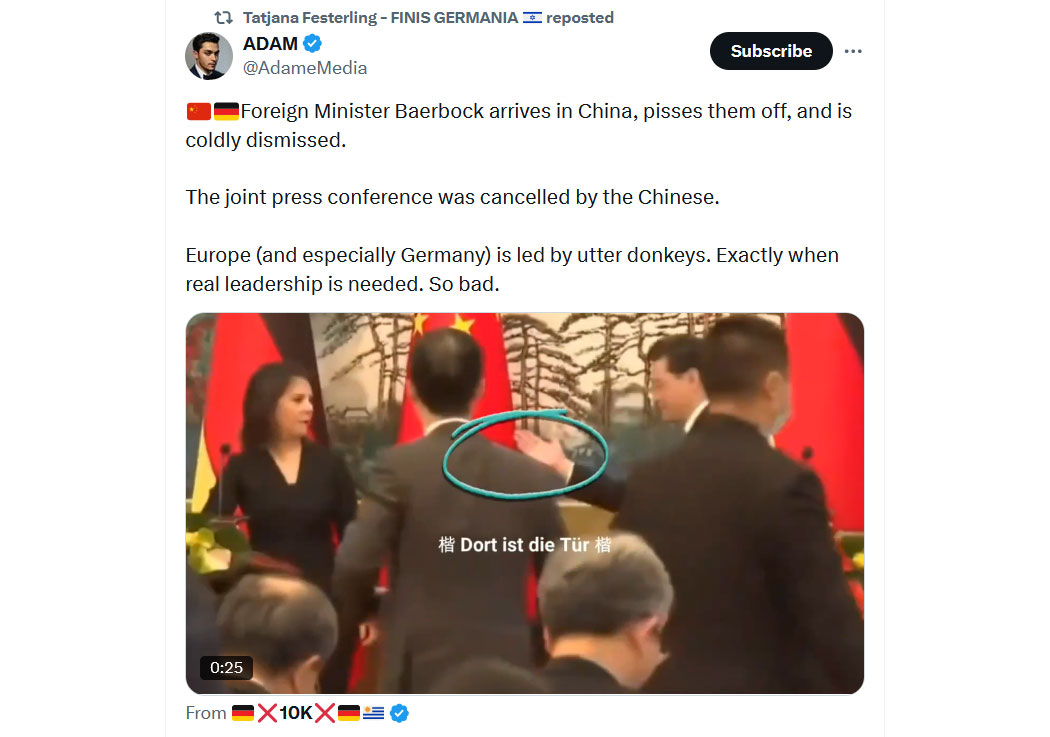
Task: Click the 0:25 video duration badge
Action: point(226,667)
